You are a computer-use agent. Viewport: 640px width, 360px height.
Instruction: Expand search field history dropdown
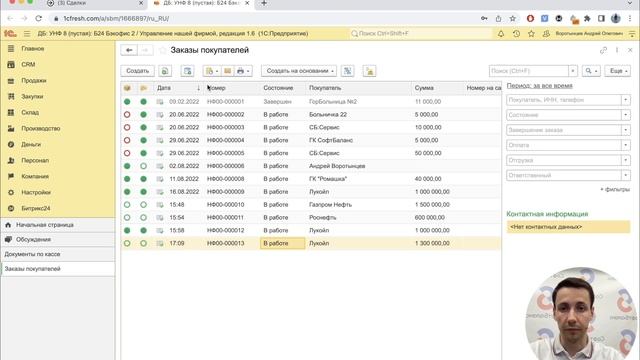tap(573, 71)
